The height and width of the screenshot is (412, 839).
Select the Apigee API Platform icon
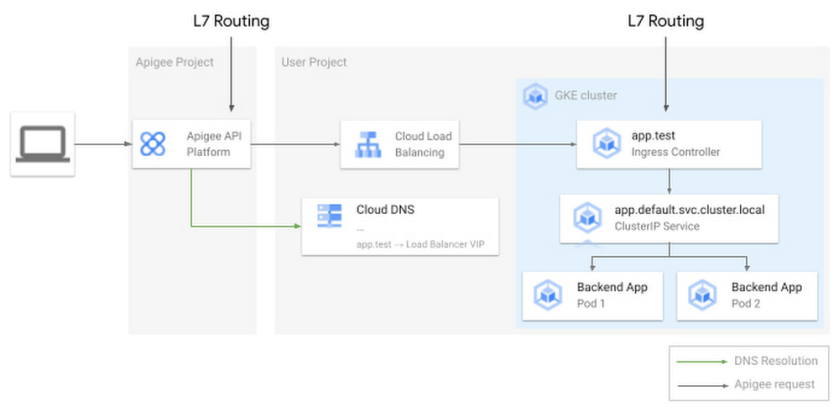click(153, 144)
